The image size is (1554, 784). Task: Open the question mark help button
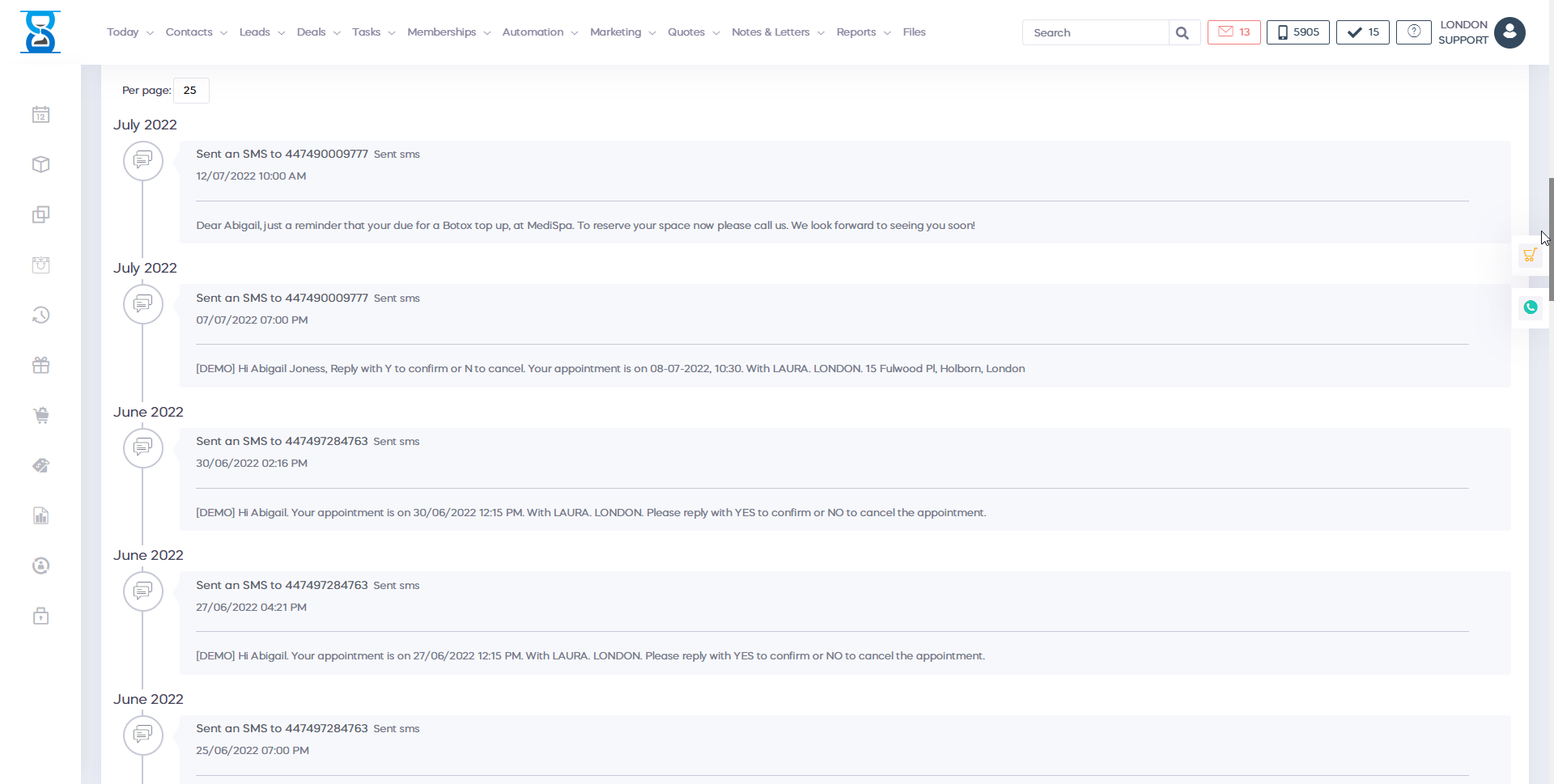[x=1413, y=32]
